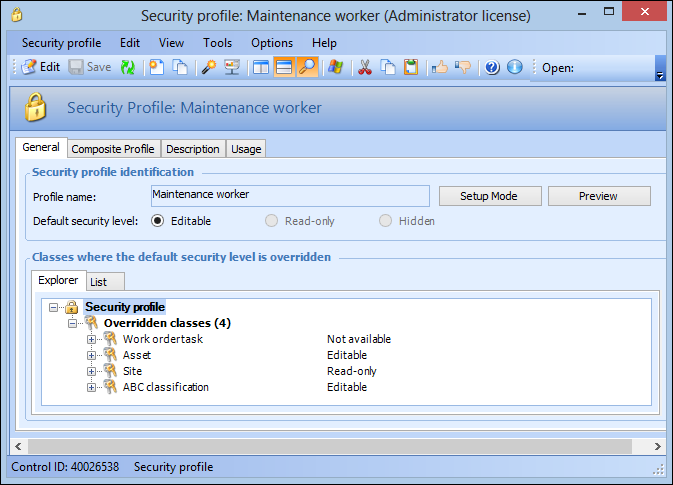Expand the ABC classification tree node

[x=92, y=387]
